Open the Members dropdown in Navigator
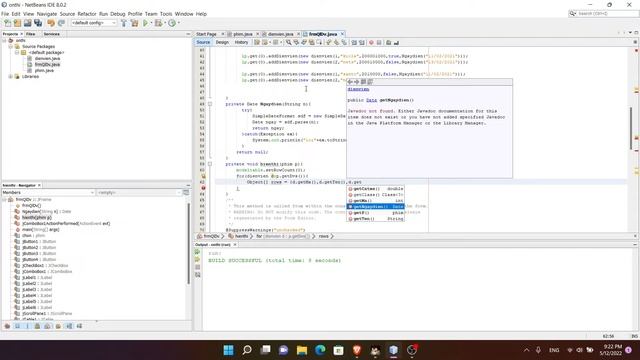 pyautogui.click(x=48, y=192)
